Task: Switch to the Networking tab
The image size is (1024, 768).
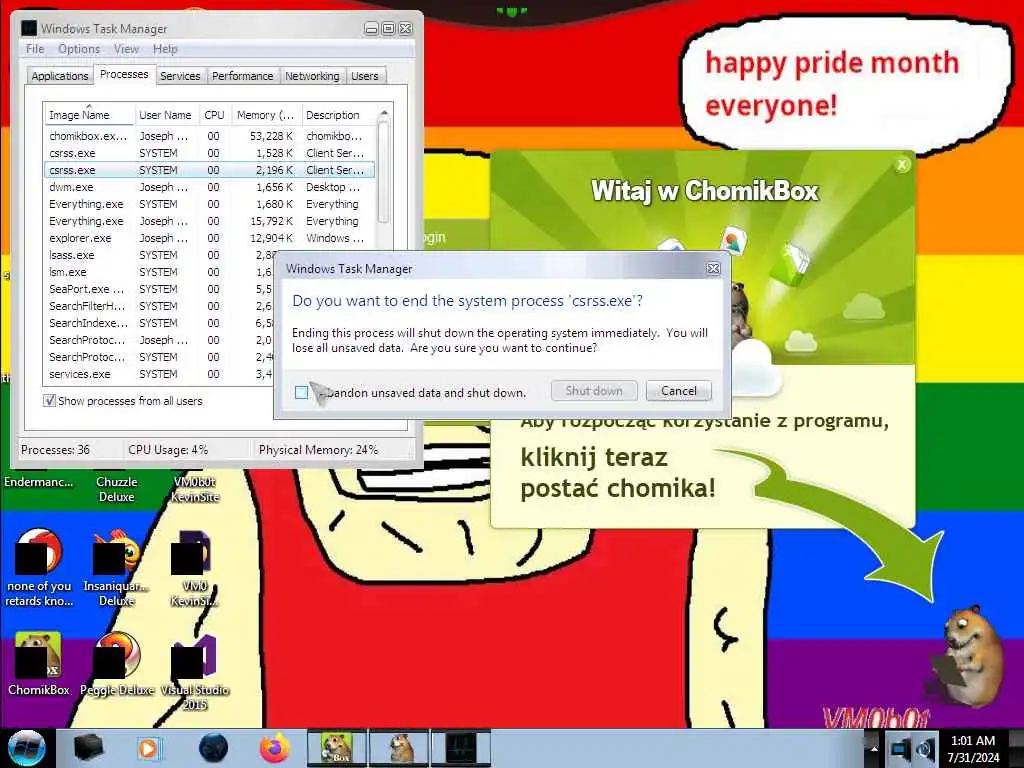Action: pos(312,76)
